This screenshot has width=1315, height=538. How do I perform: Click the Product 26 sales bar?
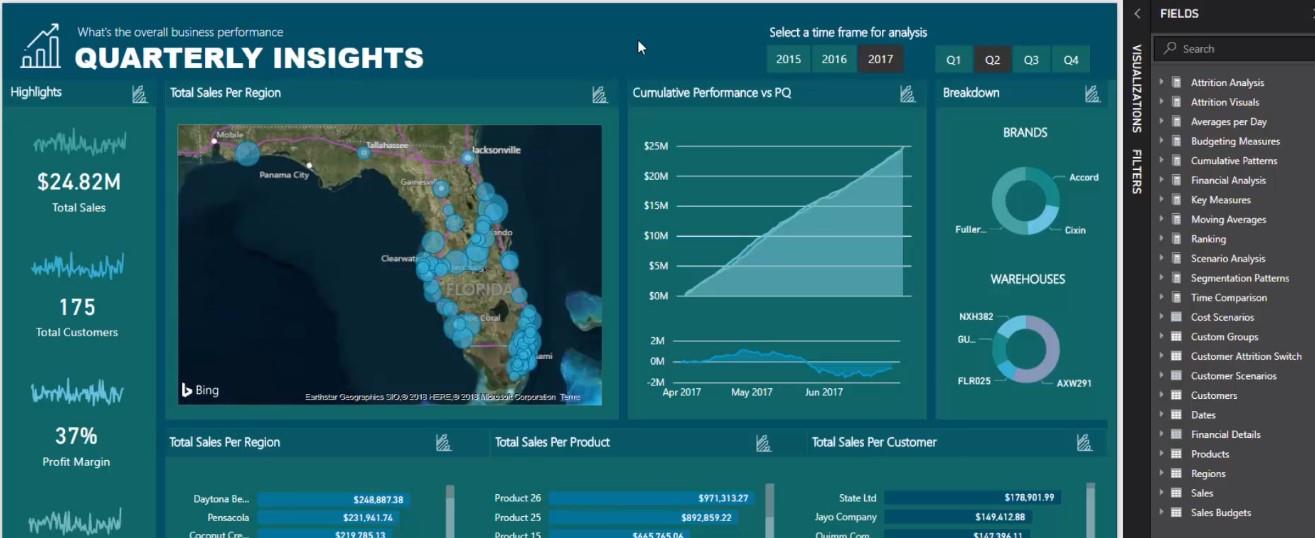[x=650, y=498]
